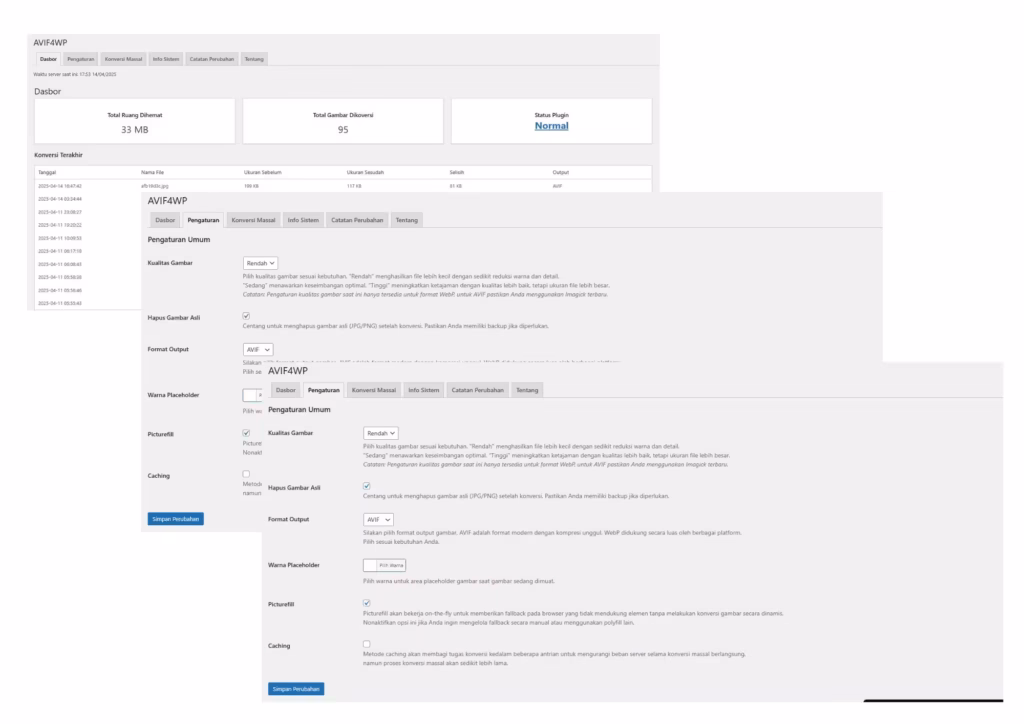Click Pengaturan tab in the middle settings panel

tap(203, 220)
